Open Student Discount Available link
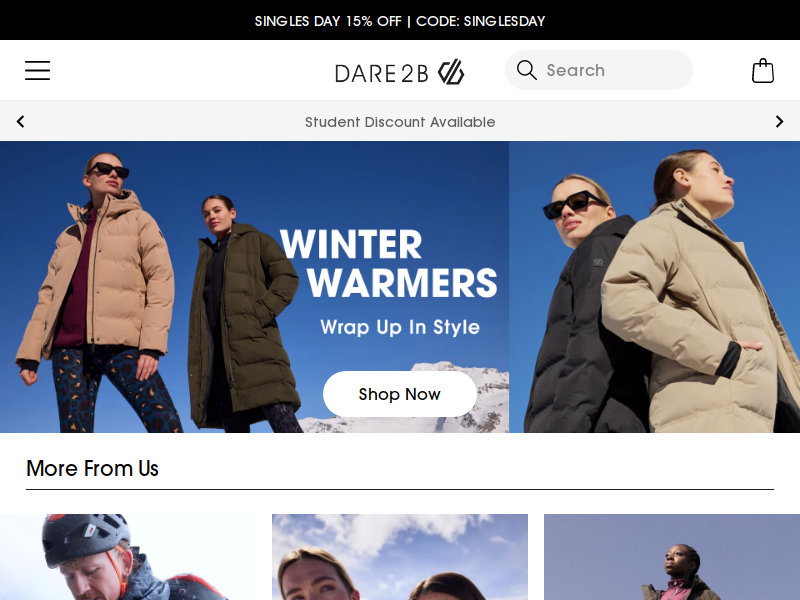Viewport: 800px width, 600px height. click(400, 122)
